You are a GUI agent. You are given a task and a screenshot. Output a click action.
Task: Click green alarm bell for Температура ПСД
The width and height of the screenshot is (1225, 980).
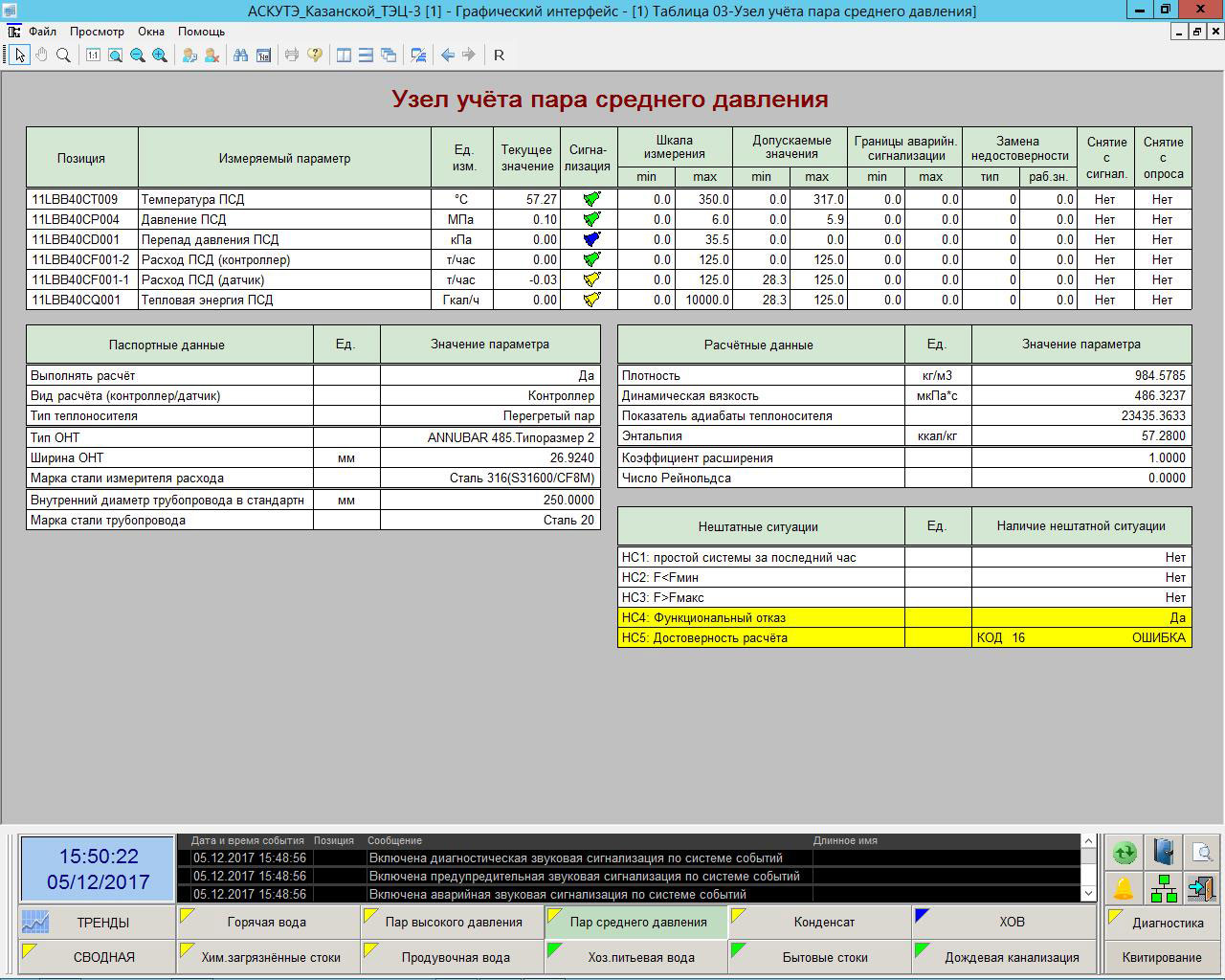pos(591,199)
